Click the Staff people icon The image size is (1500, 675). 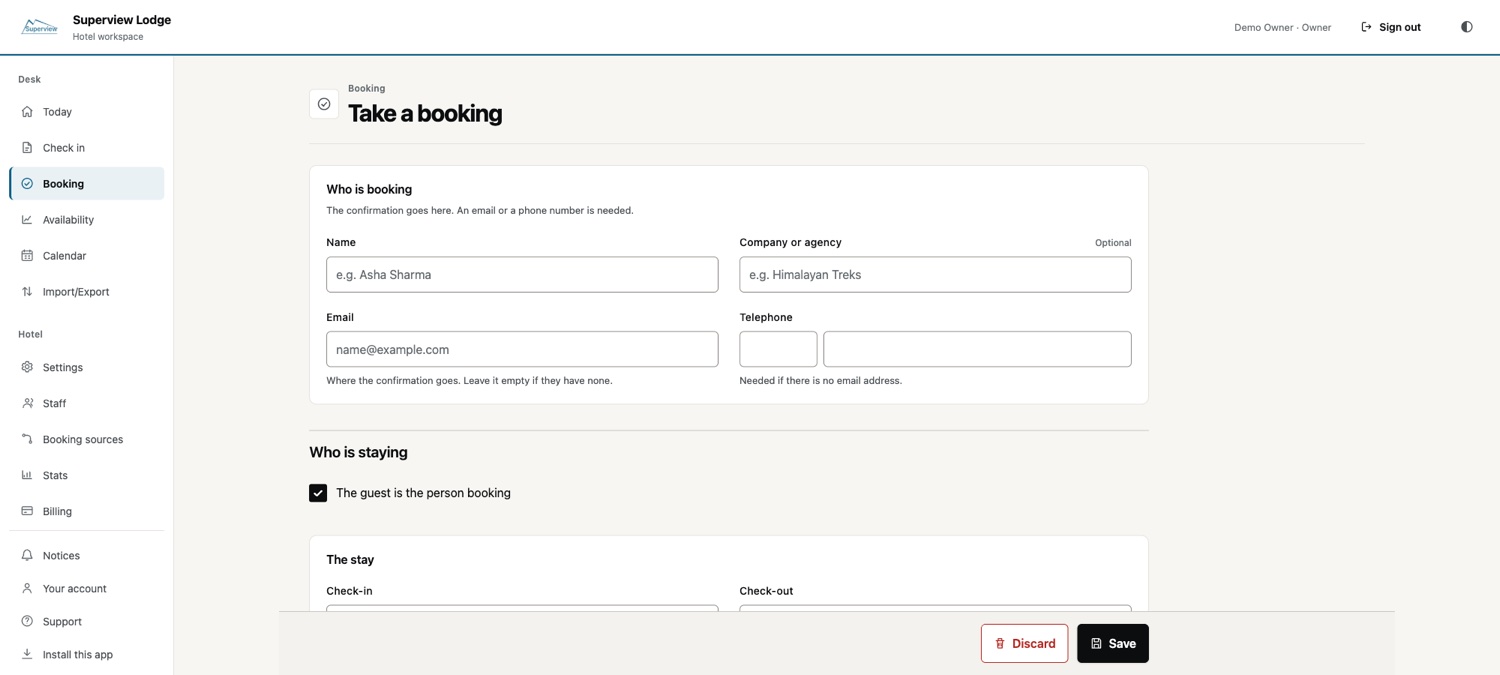27,403
